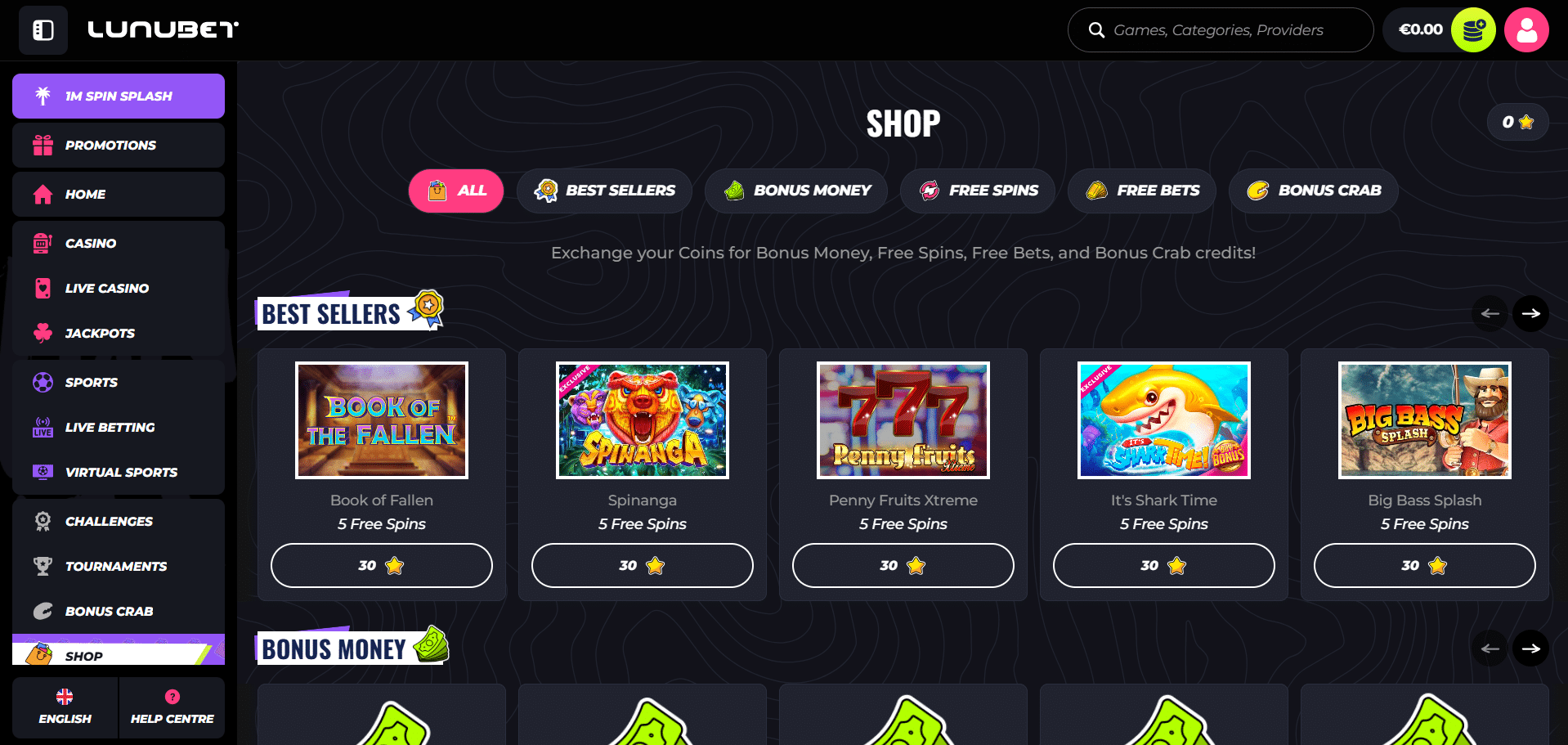Select the Free Spins filter tab
This screenshot has width=1568, height=745.
tap(978, 191)
